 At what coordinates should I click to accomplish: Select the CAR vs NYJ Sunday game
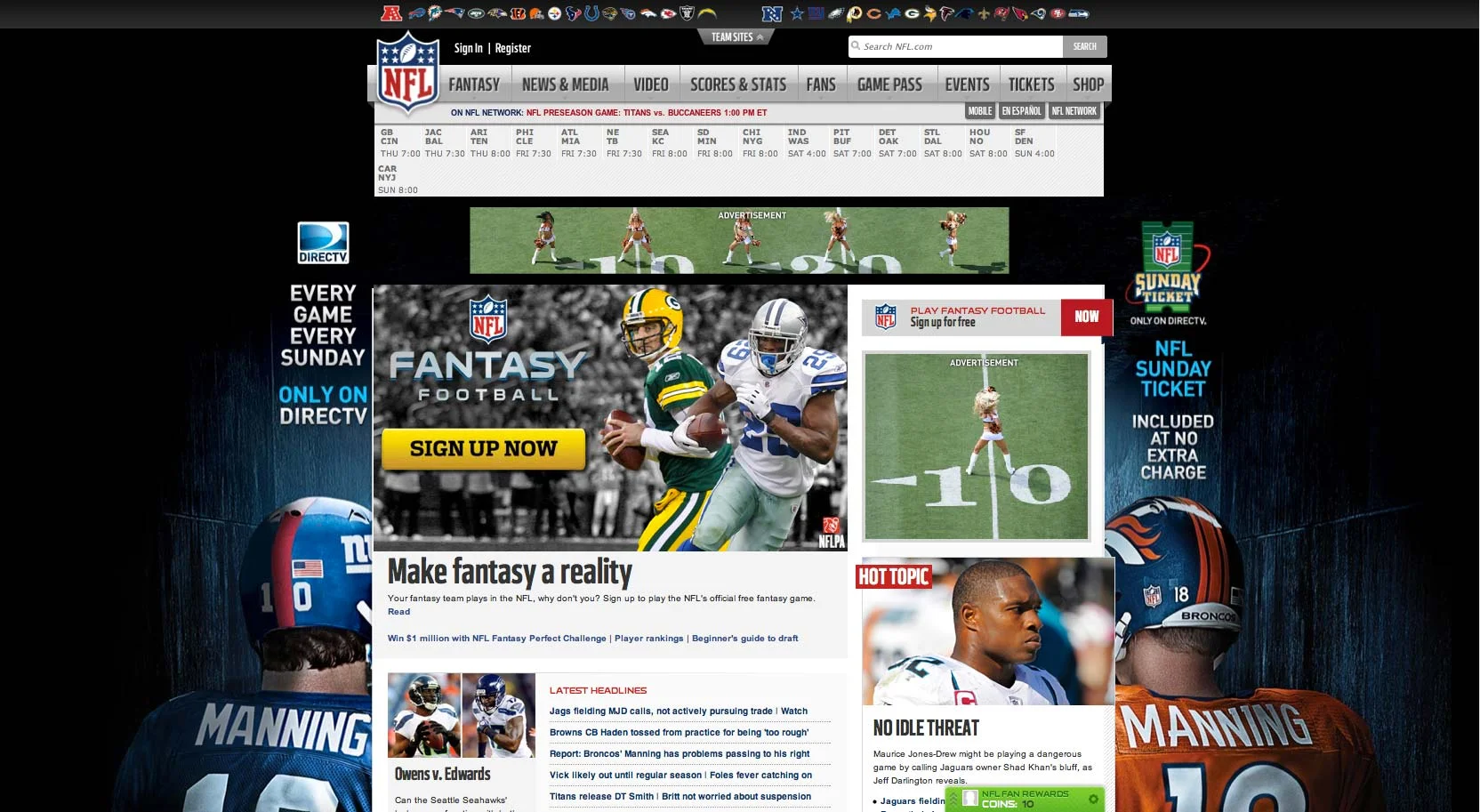[x=398, y=179]
